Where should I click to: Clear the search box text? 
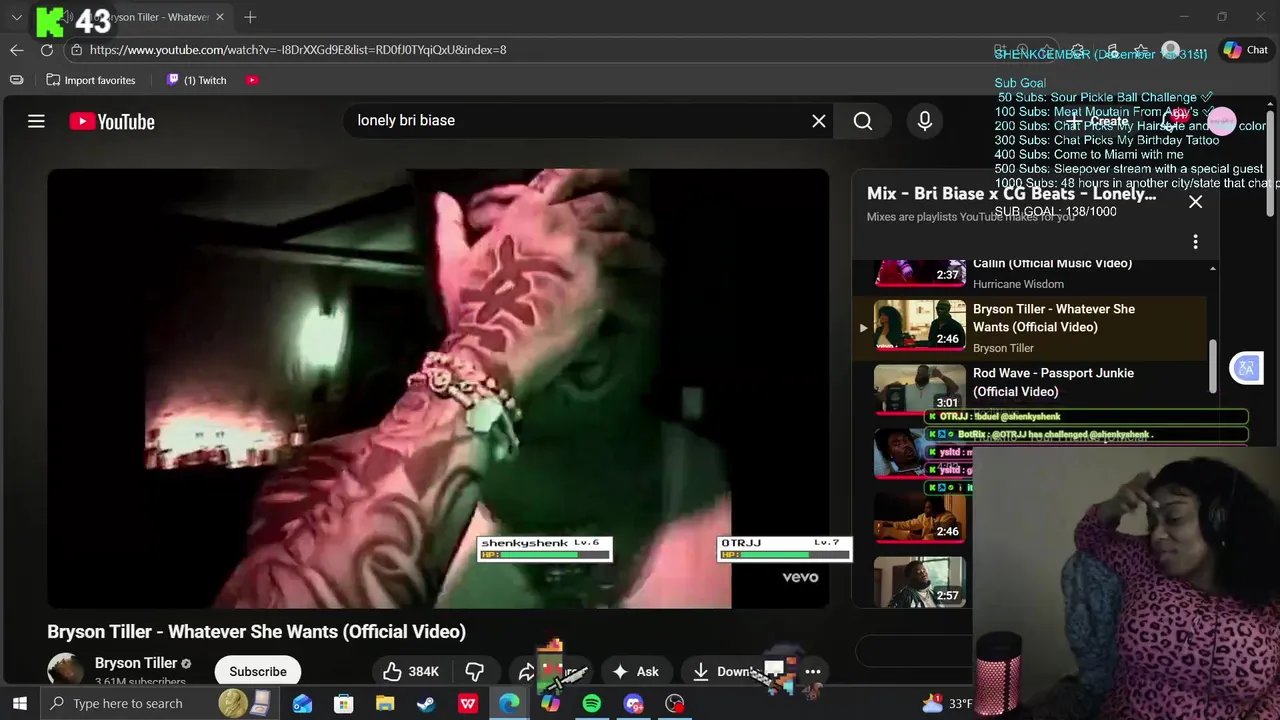pos(819,121)
